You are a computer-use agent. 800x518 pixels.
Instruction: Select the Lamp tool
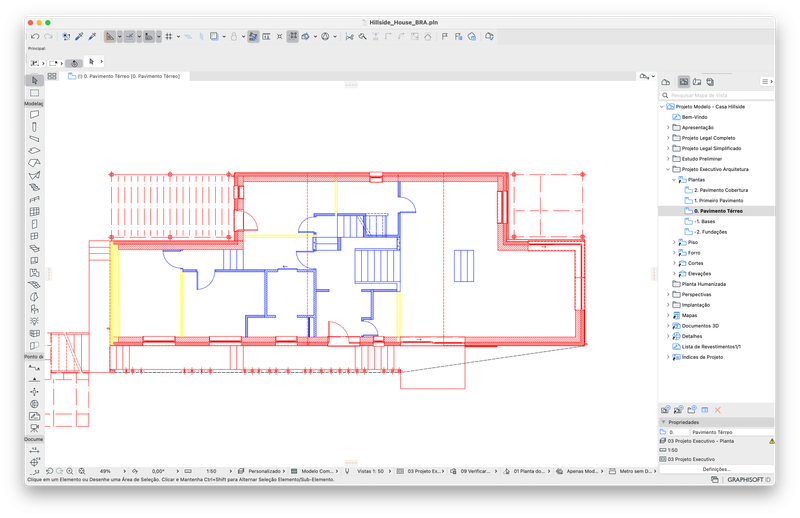[34, 321]
